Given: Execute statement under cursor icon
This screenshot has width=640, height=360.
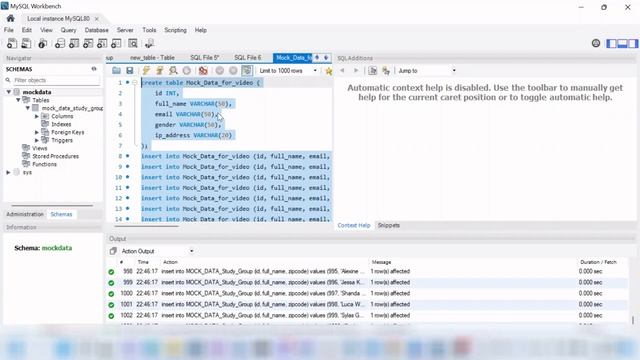Looking at the screenshot, I should pos(160,71).
